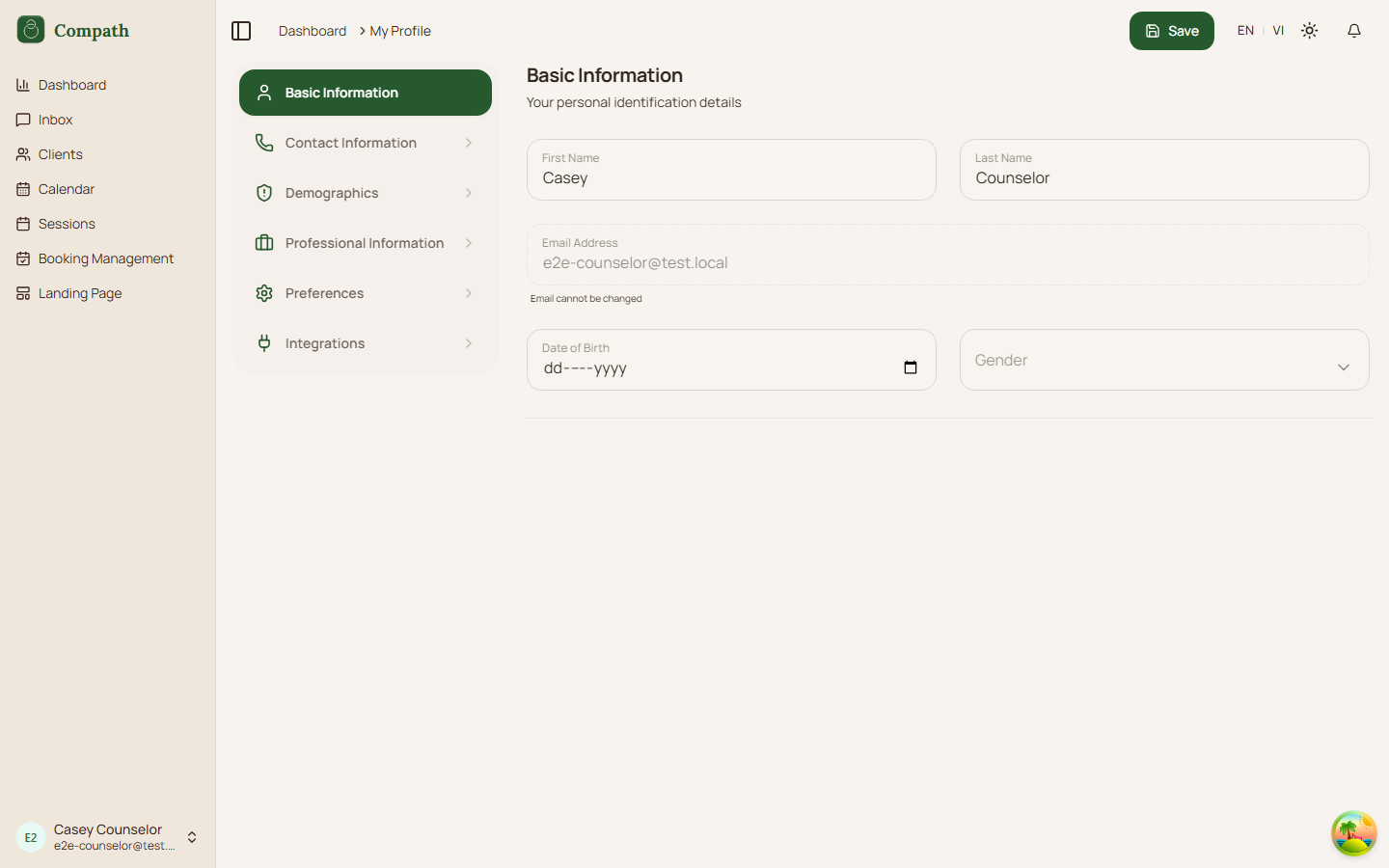Click the E2 user avatar

click(x=31, y=837)
